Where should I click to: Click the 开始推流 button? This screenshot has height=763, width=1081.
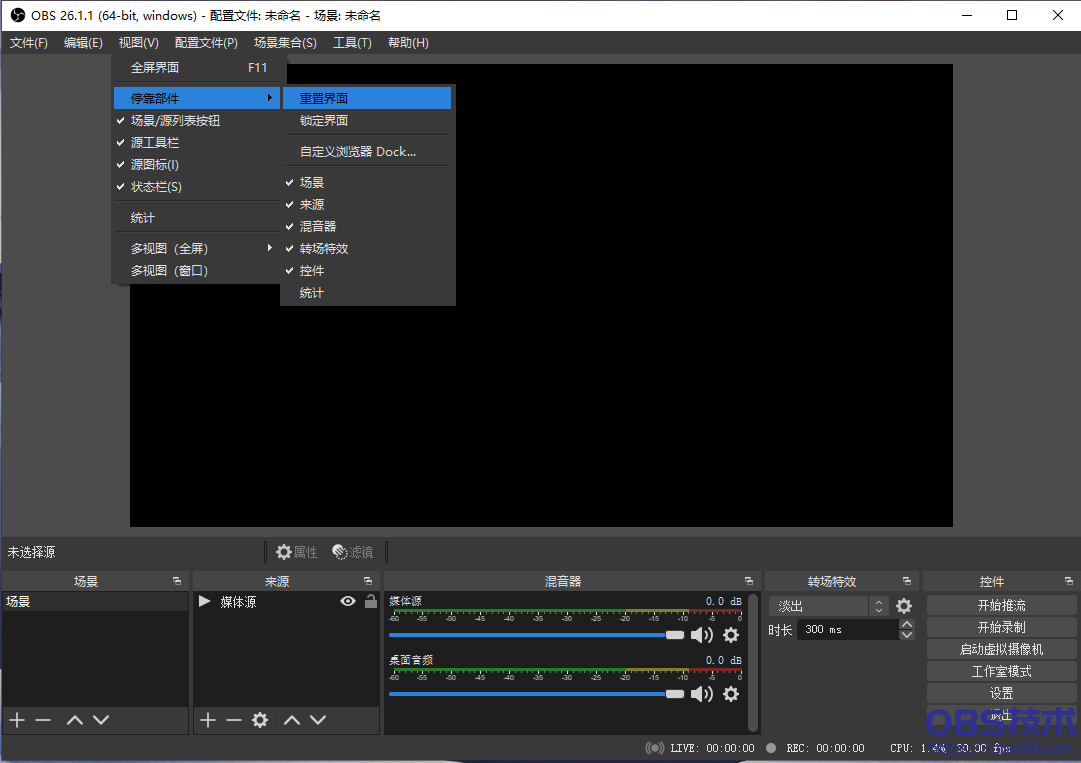coord(1001,605)
